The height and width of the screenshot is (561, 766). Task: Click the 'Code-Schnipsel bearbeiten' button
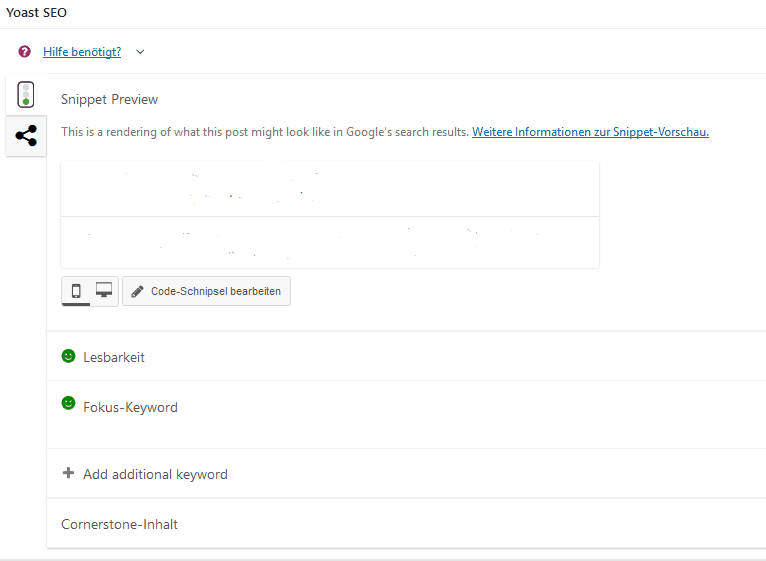point(206,291)
